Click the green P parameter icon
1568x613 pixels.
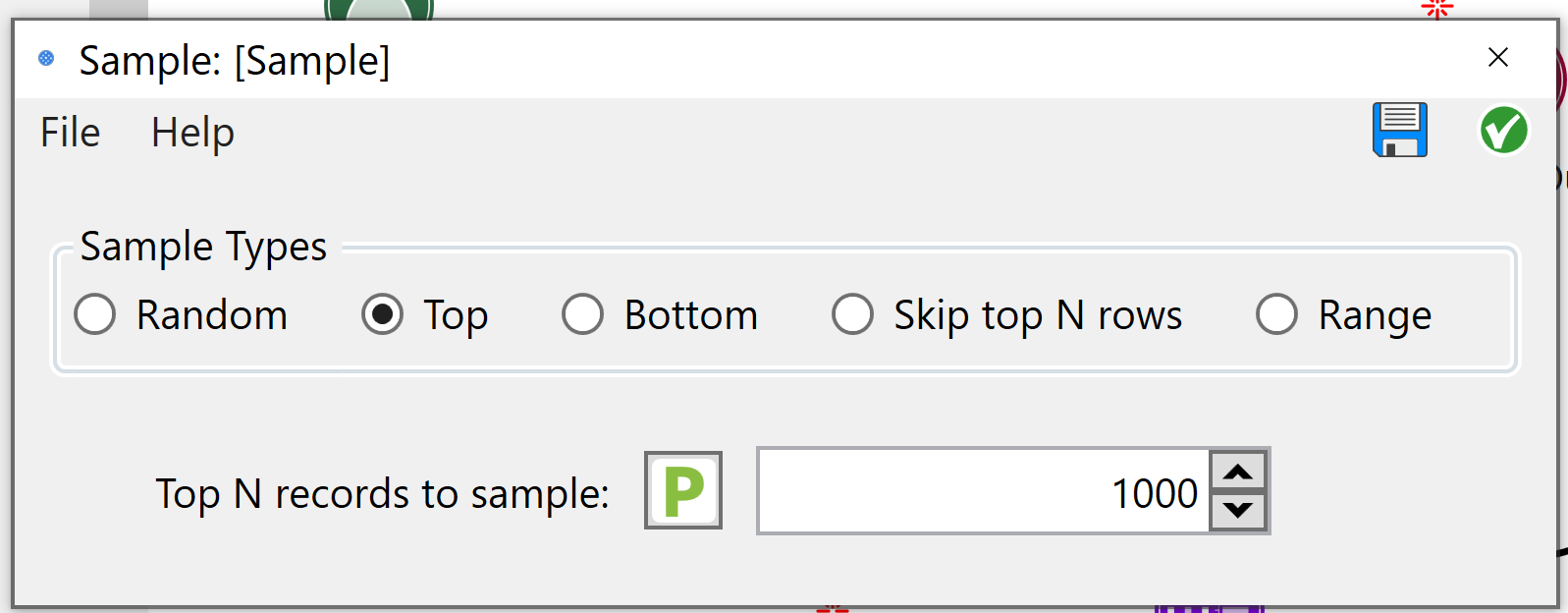[683, 491]
